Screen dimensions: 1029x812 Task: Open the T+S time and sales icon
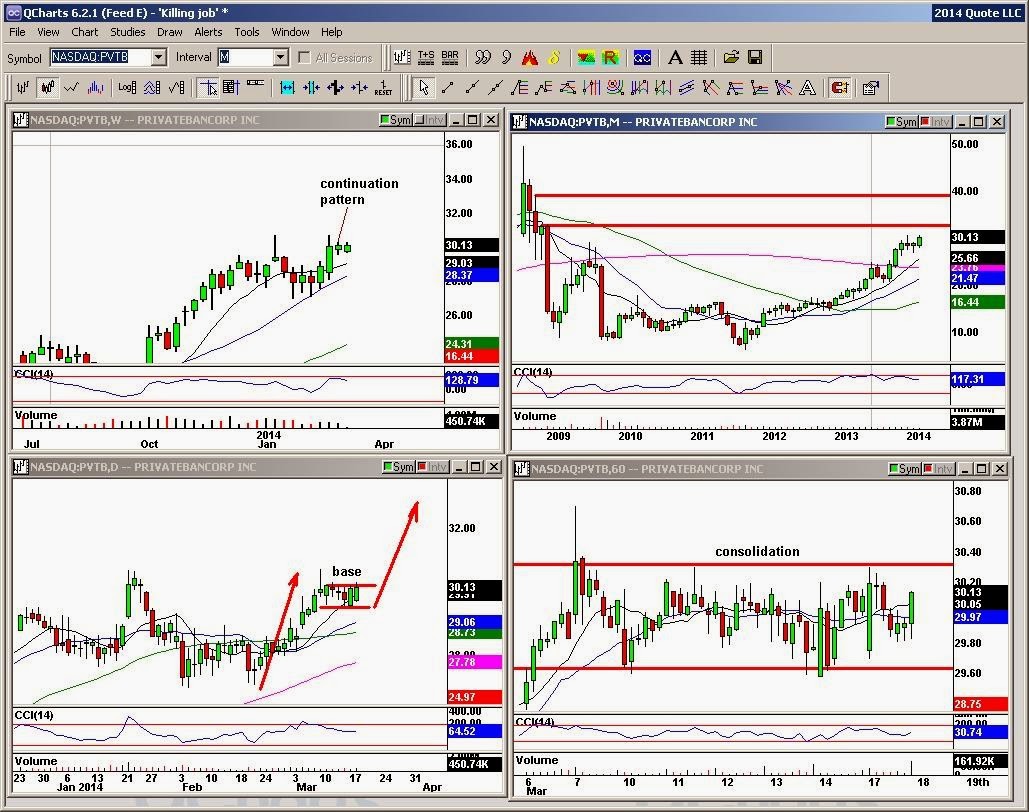click(426, 58)
